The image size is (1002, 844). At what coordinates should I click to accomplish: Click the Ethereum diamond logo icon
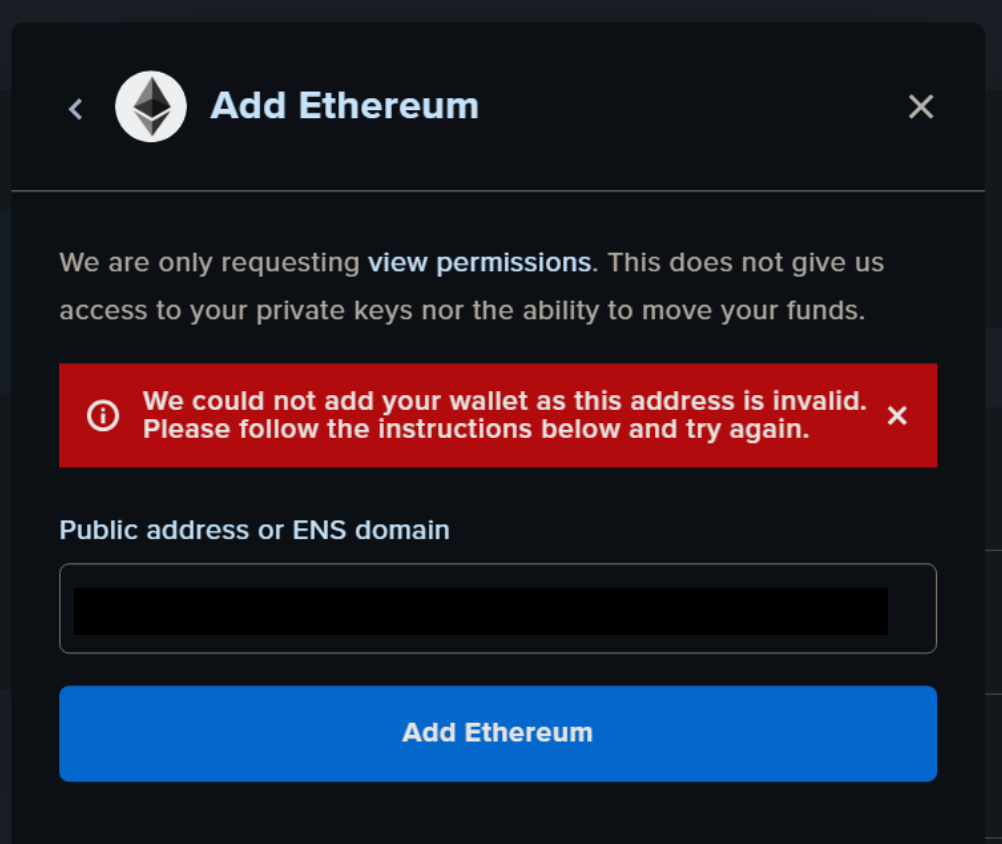(151, 107)
